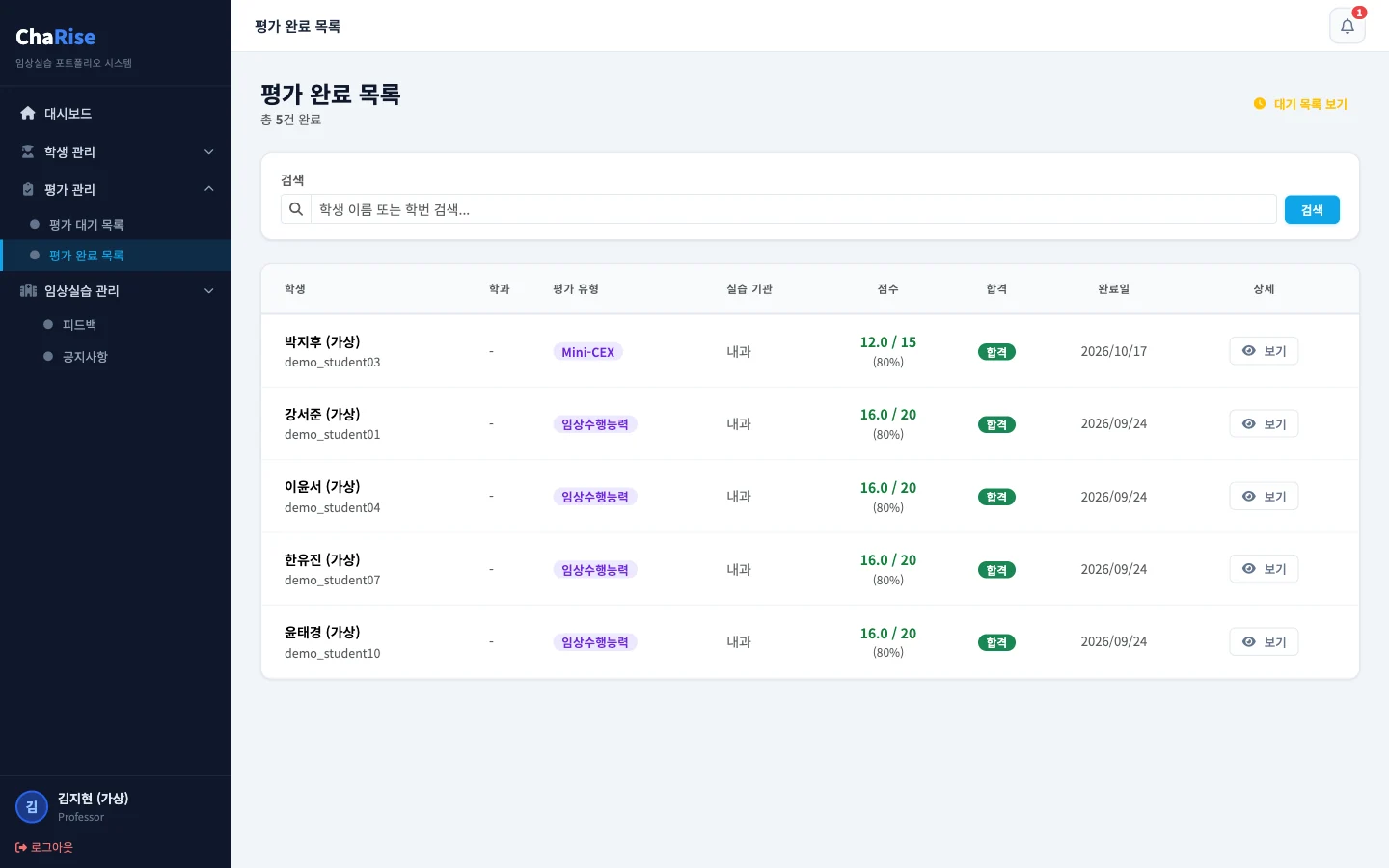Image resolution: width=1389 pixels, height=868 pixels.
Task: Click the 완료일 column header
Action: pyautogui.click(x=1113, y=289)
